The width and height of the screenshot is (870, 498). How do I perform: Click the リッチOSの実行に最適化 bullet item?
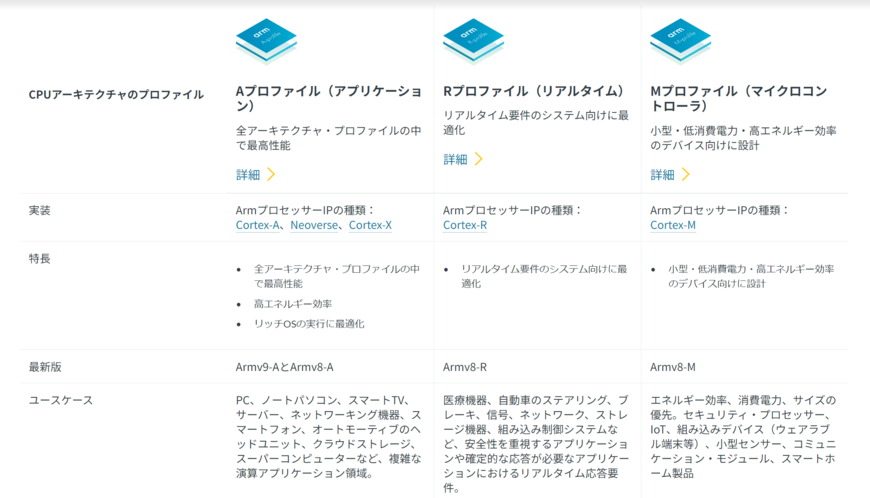point(309,324)
